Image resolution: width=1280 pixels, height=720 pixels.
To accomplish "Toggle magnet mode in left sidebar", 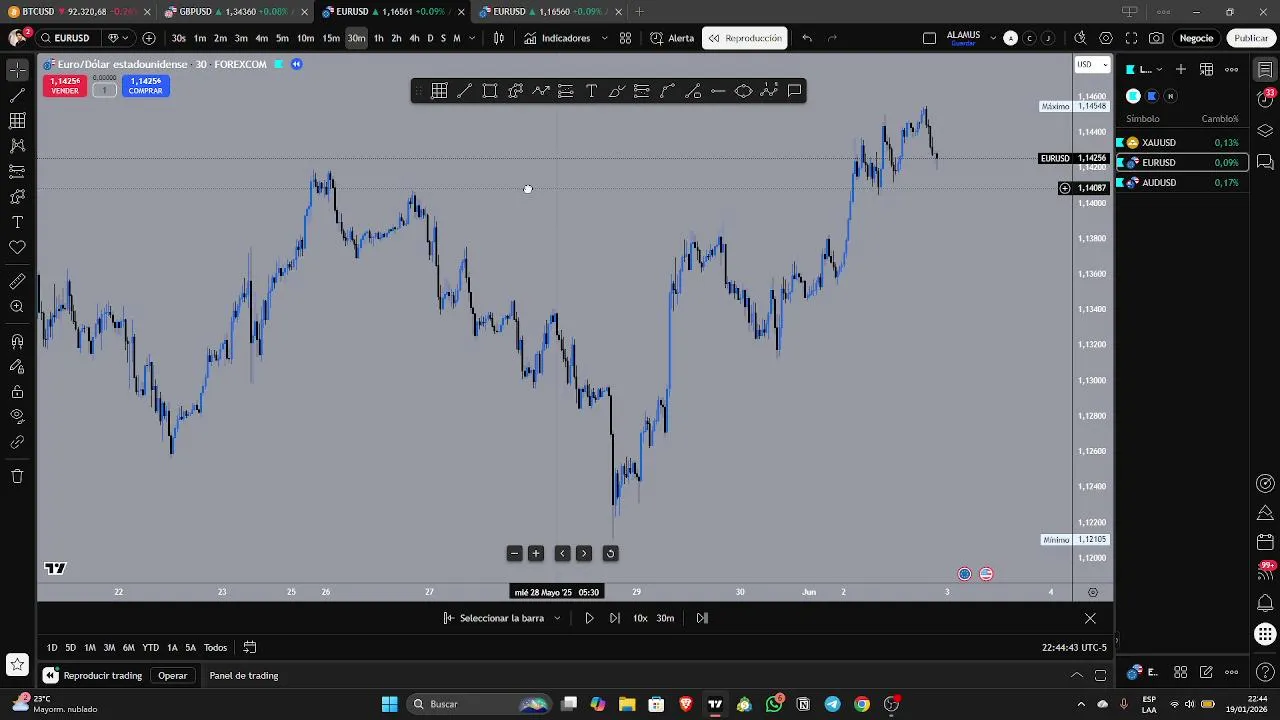I will [17, 341].
